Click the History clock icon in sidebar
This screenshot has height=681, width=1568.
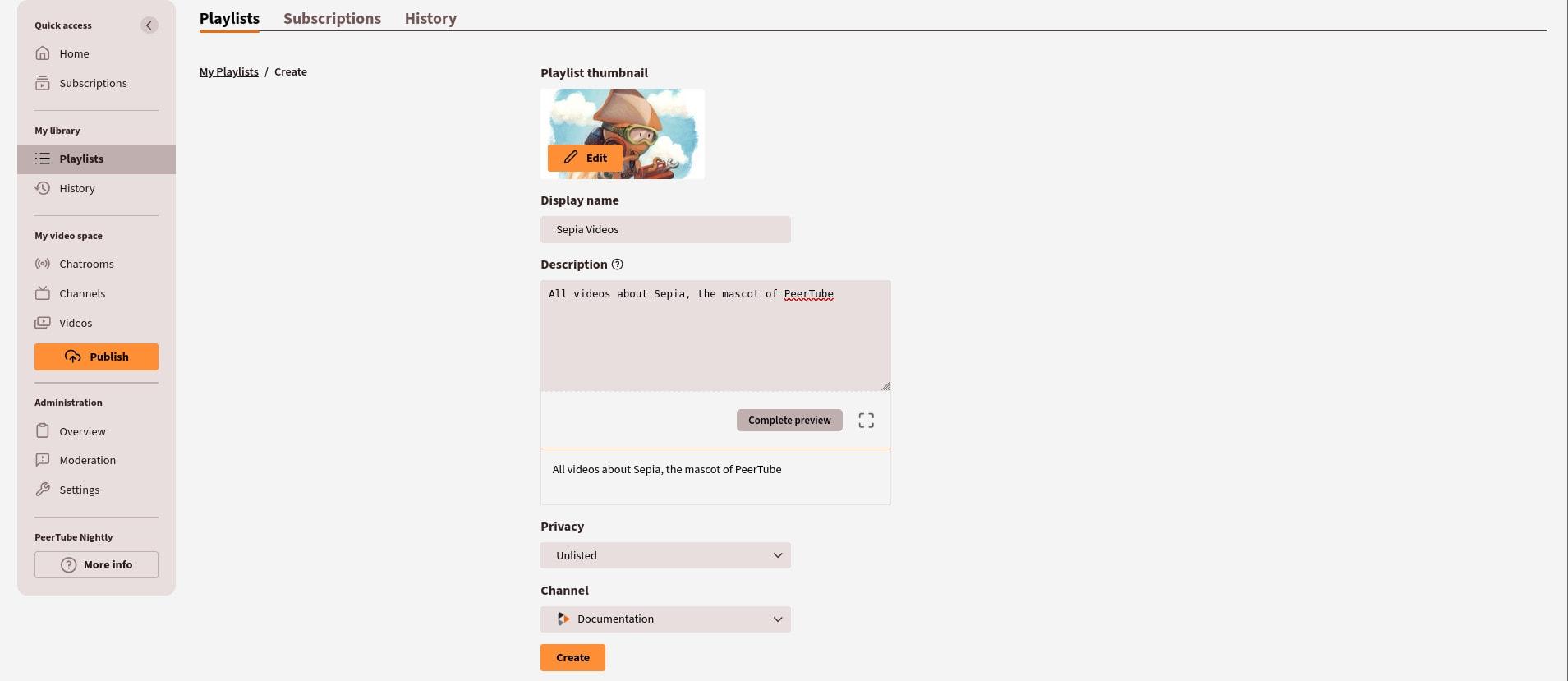pos(43,188)
